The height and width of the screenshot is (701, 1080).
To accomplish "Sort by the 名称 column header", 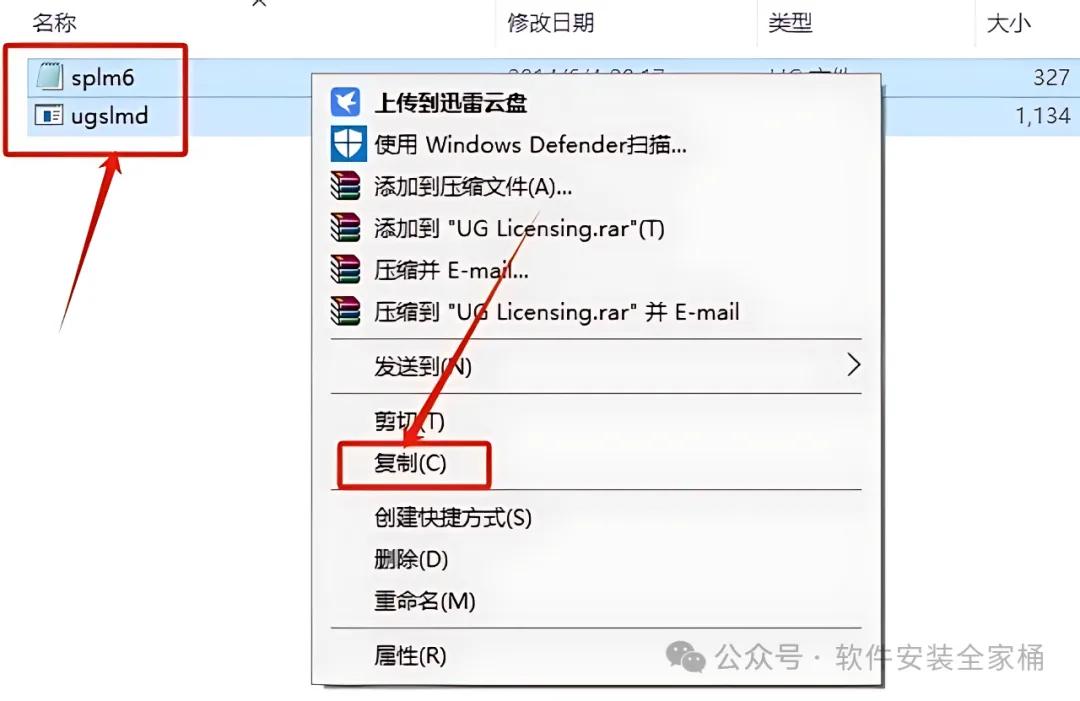I will [54, 23].
